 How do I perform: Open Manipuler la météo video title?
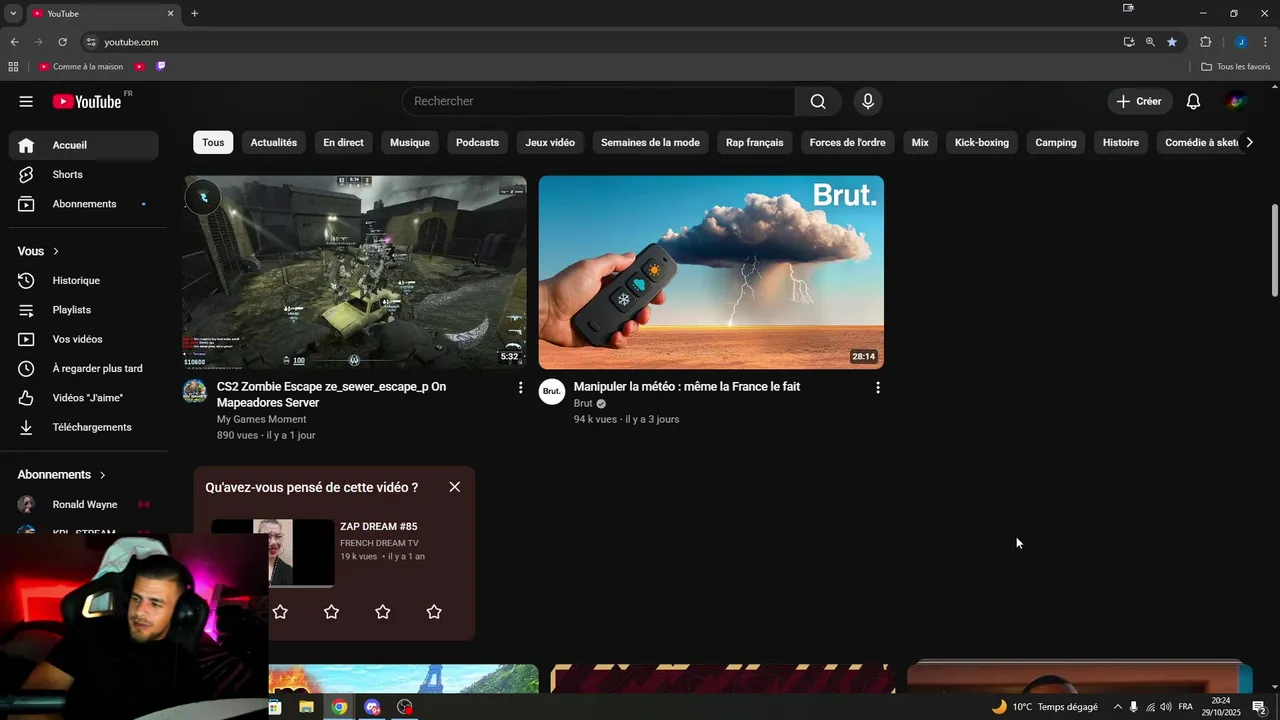pos(687,387)
